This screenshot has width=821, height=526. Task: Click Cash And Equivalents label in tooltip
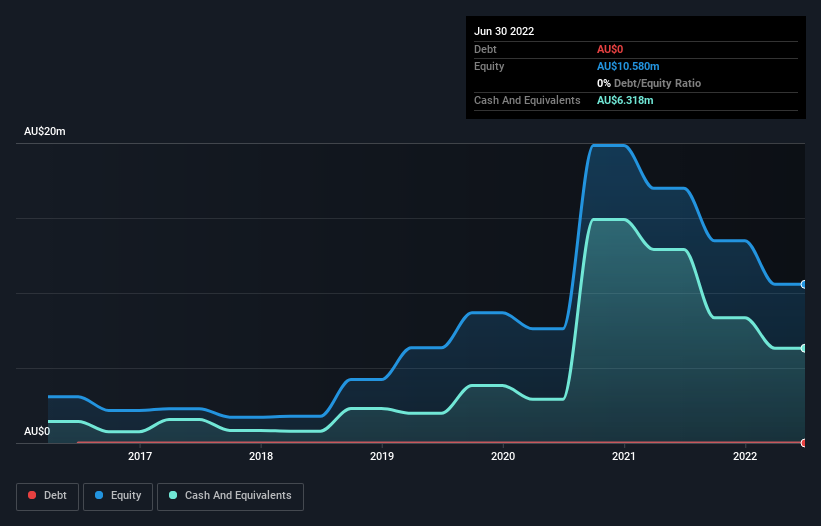(x=527, y=100)
